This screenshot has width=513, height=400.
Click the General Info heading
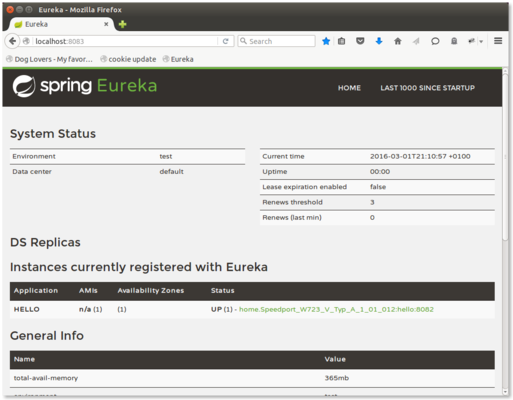(47, 336)
